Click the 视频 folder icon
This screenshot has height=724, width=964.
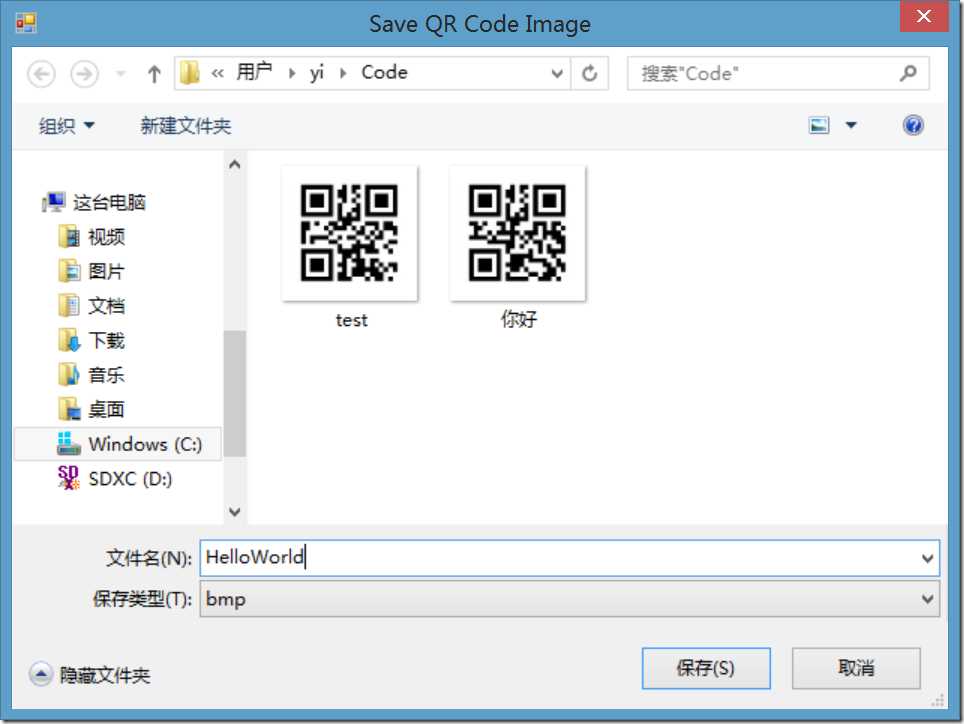click(69, 236)
